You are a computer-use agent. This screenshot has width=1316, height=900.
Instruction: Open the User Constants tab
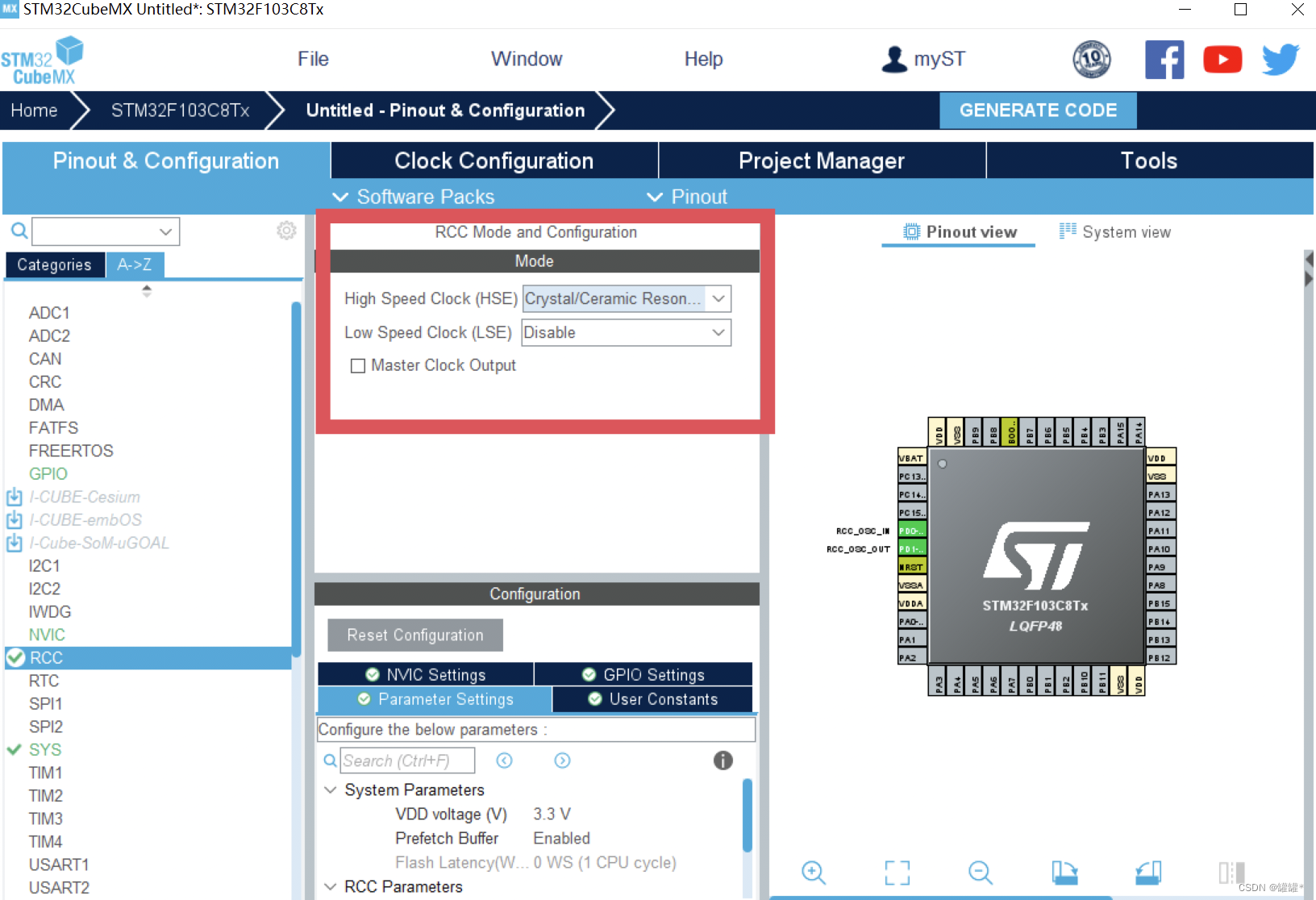point(652,699)
